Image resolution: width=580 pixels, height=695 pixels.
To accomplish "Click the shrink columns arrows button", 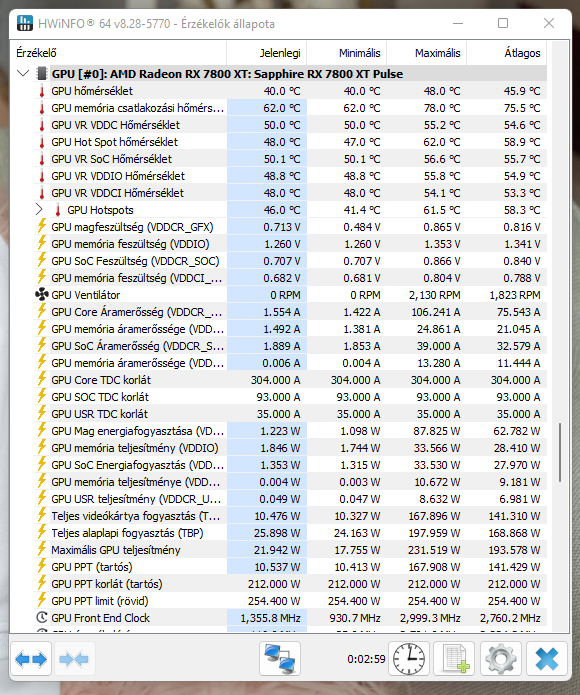I will 74,660.
